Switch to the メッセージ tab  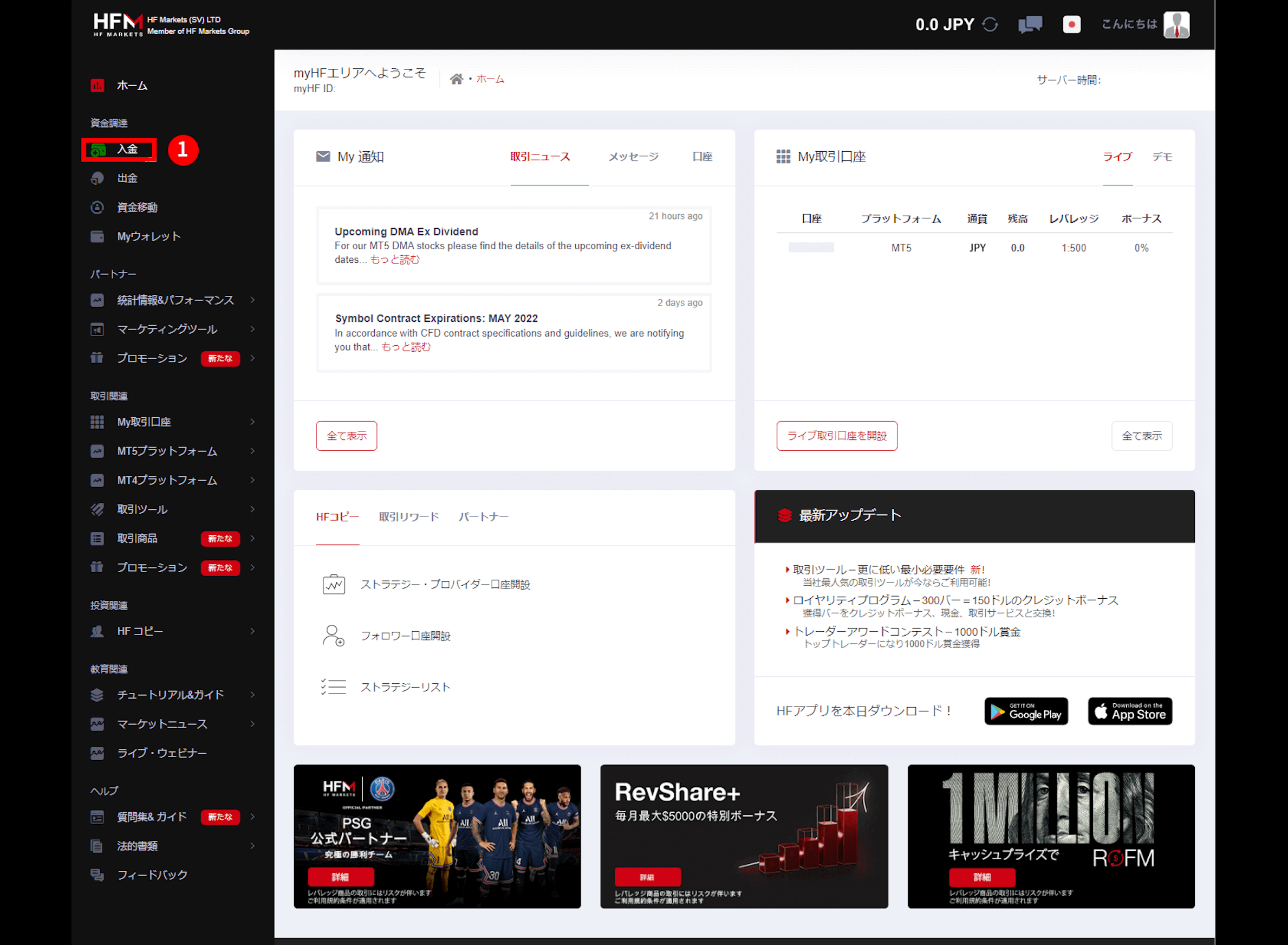point(632,156)
